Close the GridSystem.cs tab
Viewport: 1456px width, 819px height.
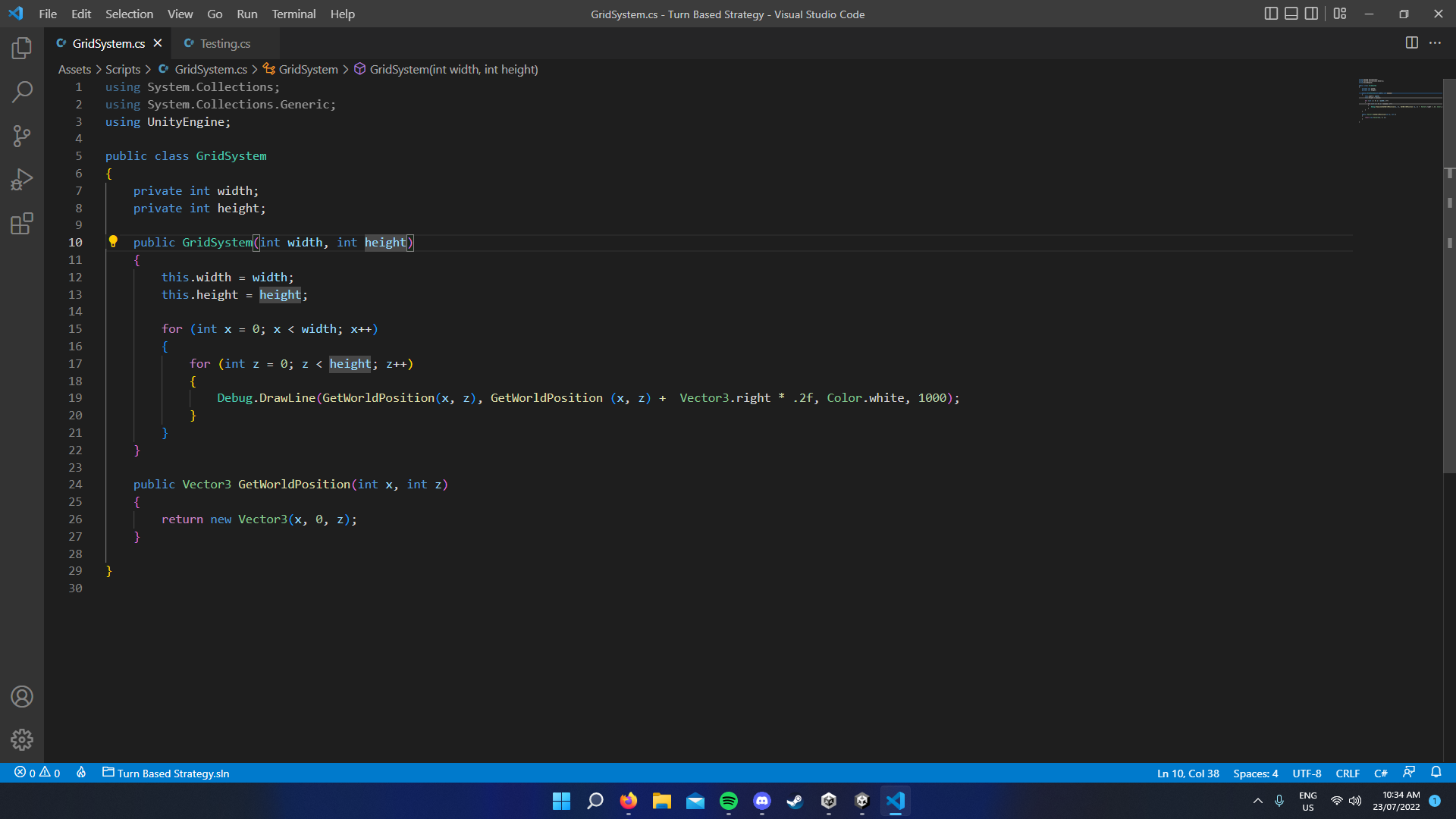point(158,43)
